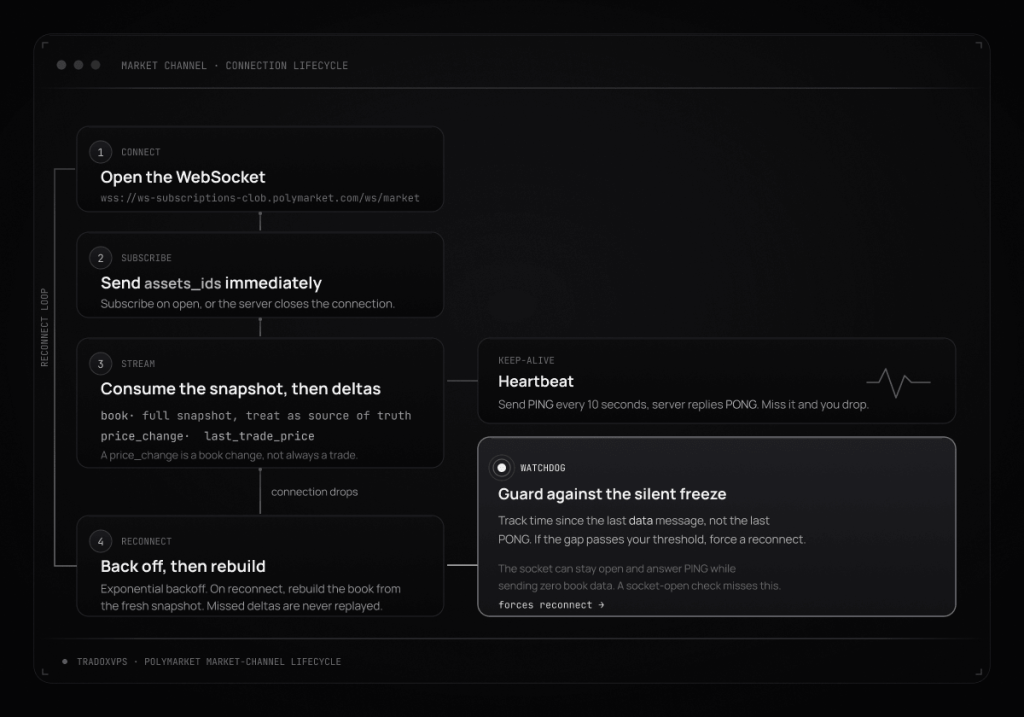Select "Guard against the silent freeze" heading
Screen dimensions: 1024x717
click(612, 494)
